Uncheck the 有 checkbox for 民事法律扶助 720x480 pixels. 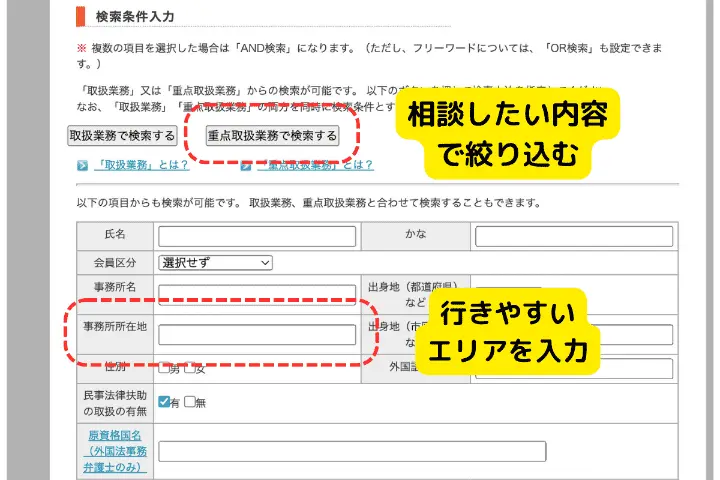click(x=164, y=402)
